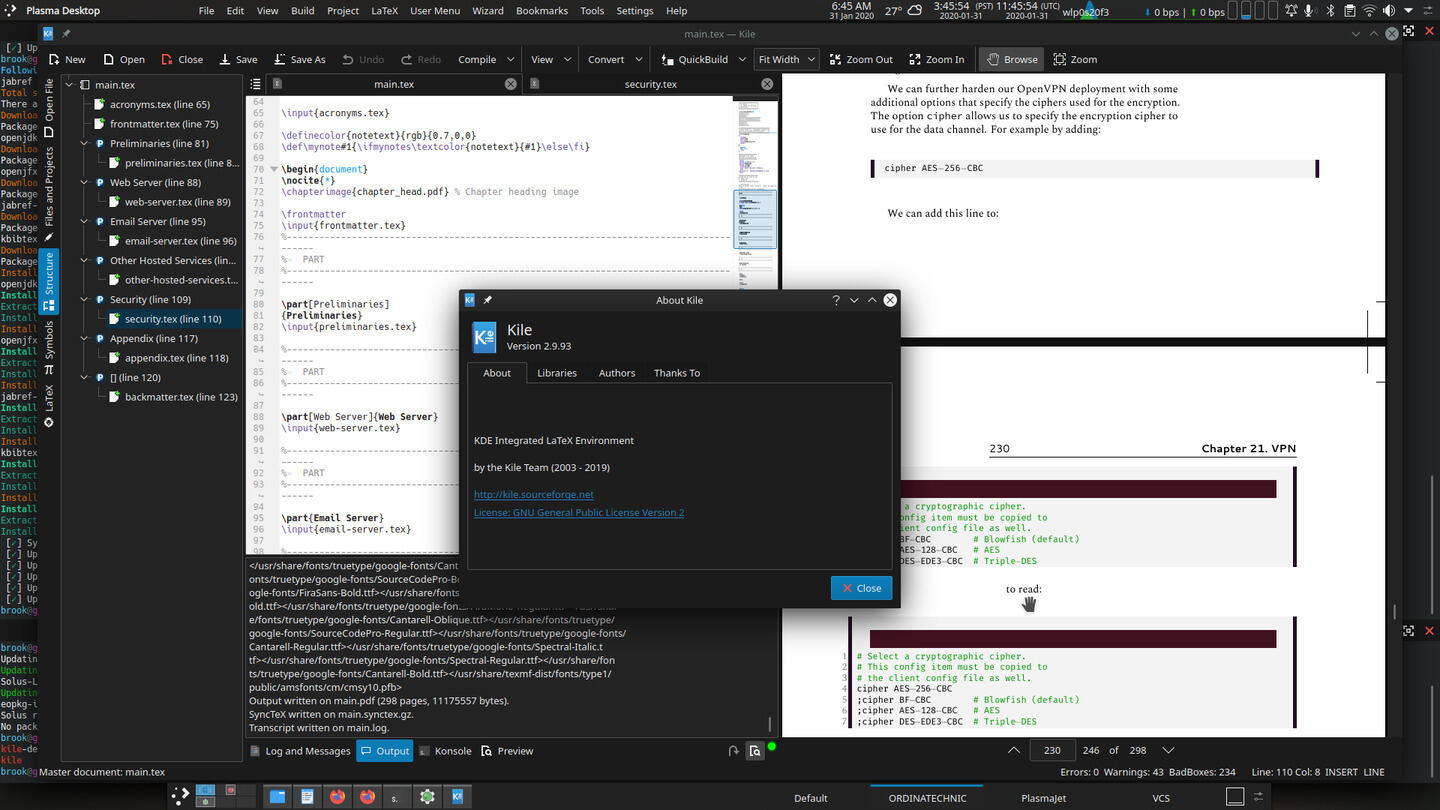Image resolution: width=1440 pixels, height=810 pixels.
Task: Switch to the Preview bottom panel
Action: pyautogui.click(x=507, y=751)
